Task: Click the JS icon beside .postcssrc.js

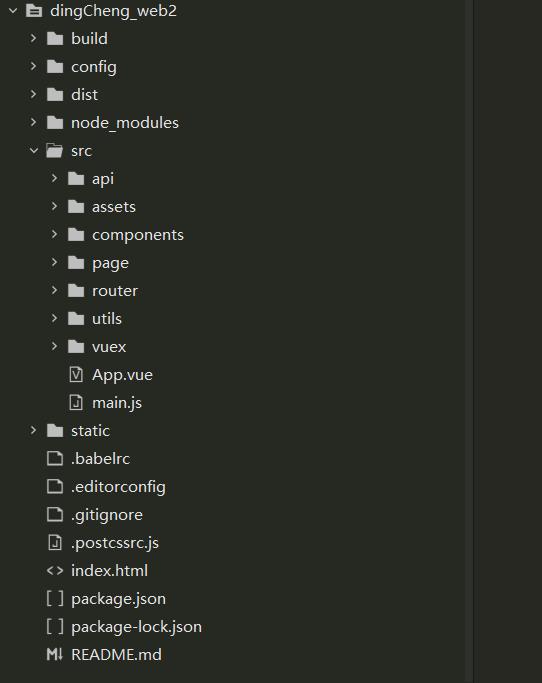Action: [x=55, y=542]
